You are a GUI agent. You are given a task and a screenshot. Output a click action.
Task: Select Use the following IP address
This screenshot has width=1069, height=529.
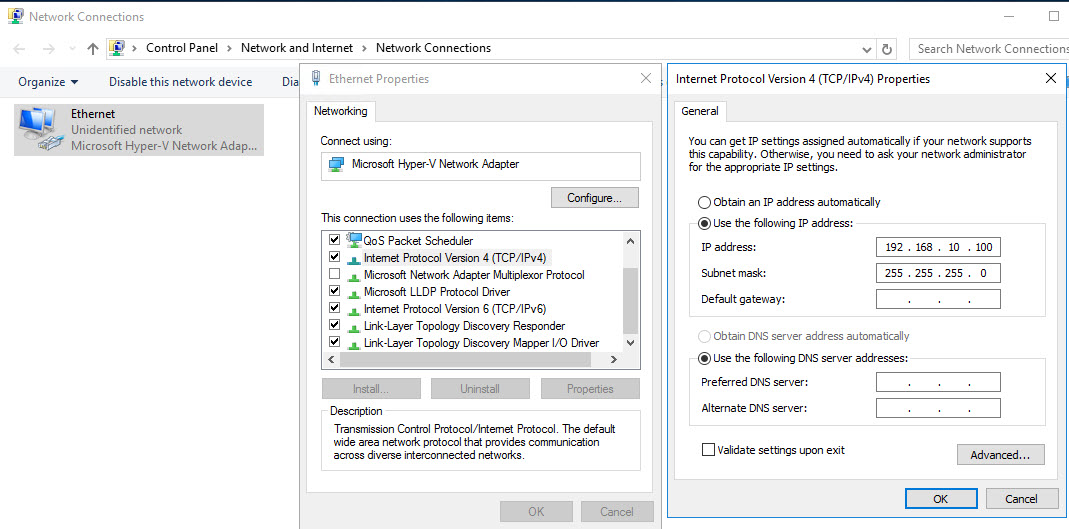[x=776, y=223]
